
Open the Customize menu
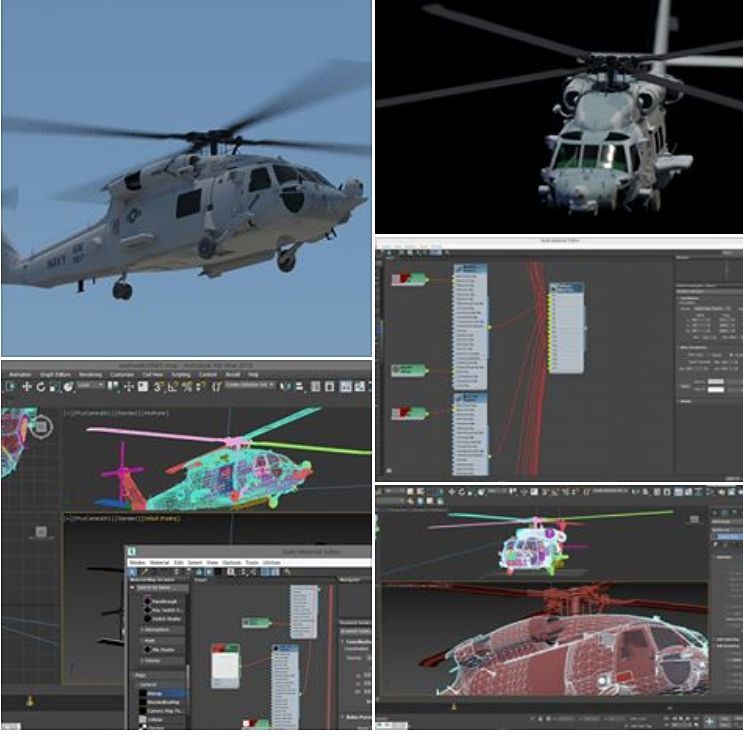[122, 374]
